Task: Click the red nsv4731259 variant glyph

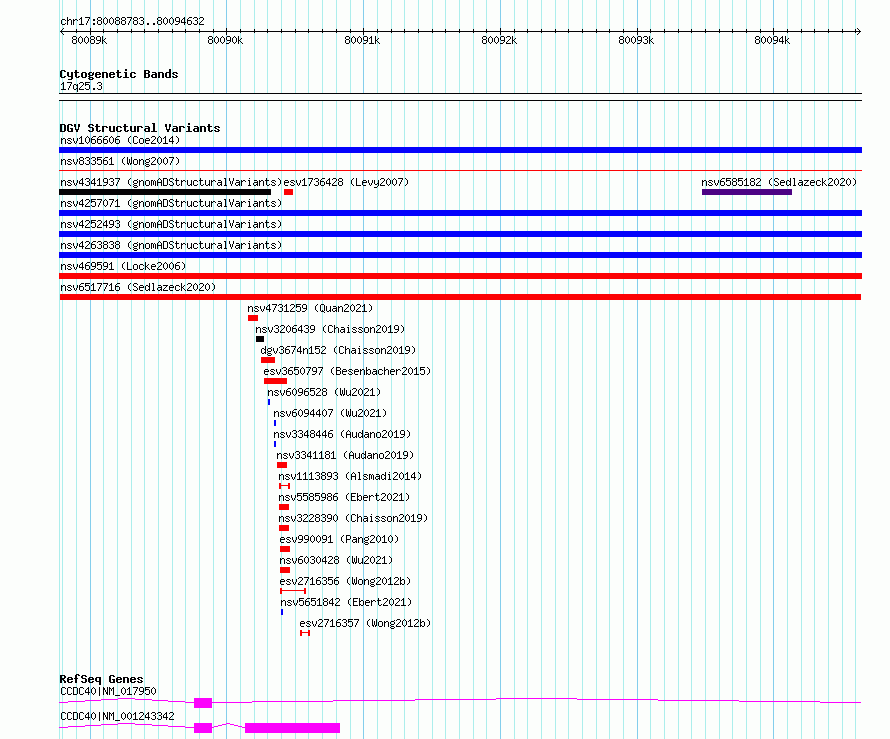Action: 253,318
